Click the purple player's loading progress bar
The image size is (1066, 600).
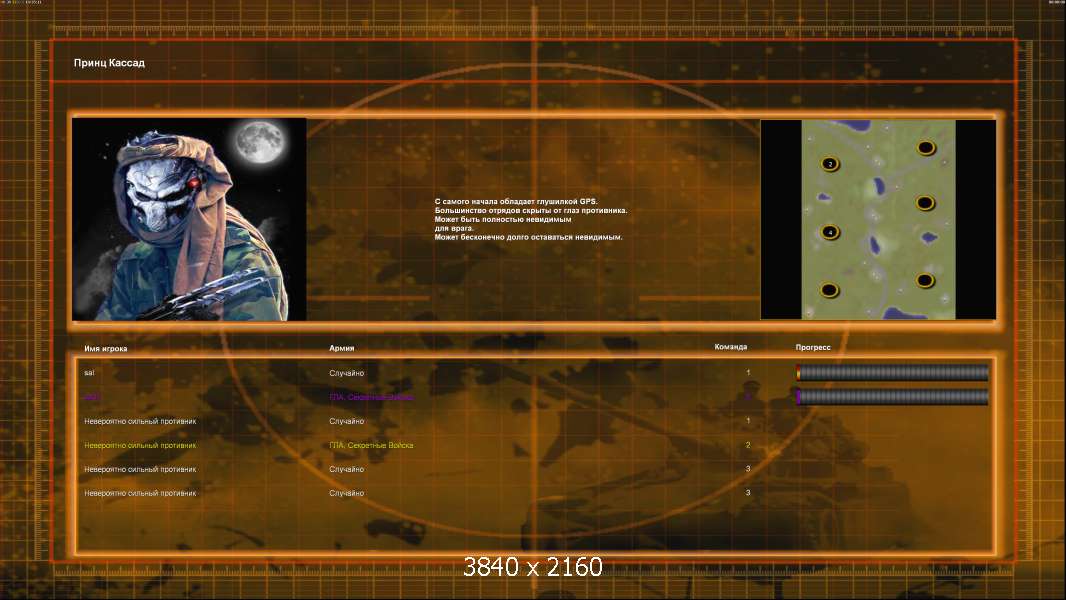click(892, 397)
